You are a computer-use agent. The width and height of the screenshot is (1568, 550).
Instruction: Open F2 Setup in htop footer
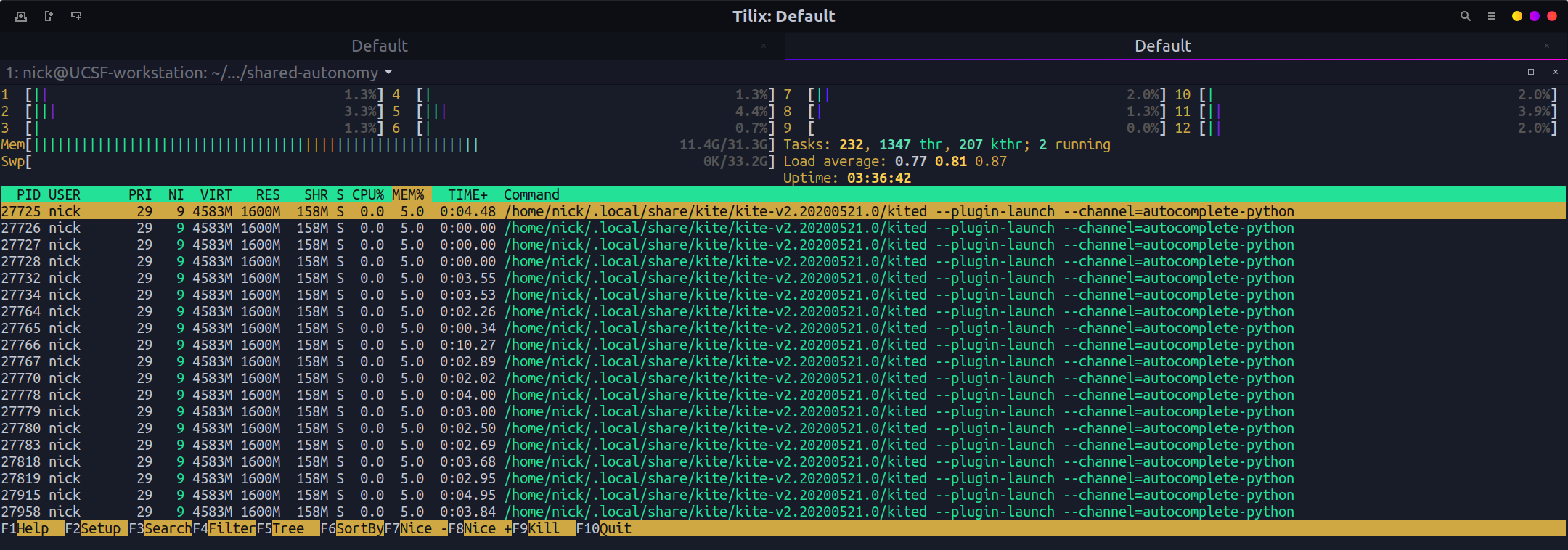point(97,528)
